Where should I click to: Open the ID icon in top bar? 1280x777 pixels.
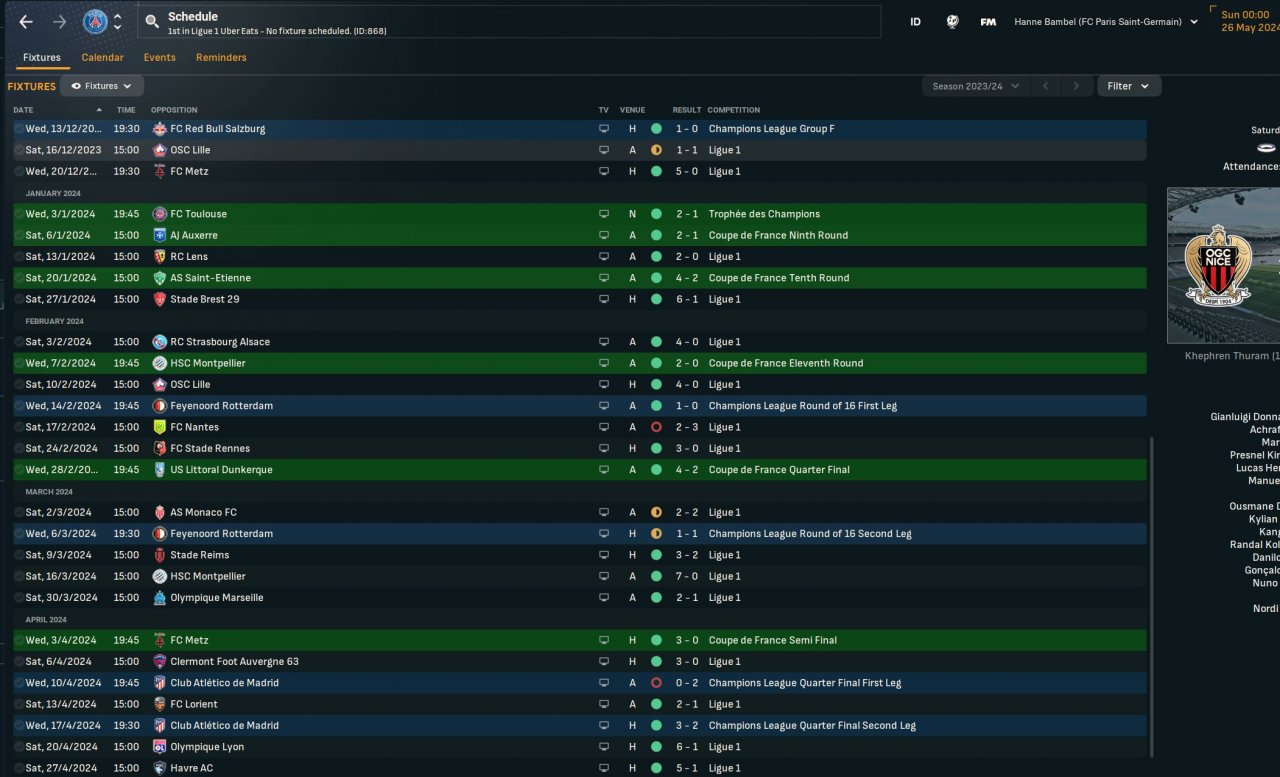coord(915,22)
